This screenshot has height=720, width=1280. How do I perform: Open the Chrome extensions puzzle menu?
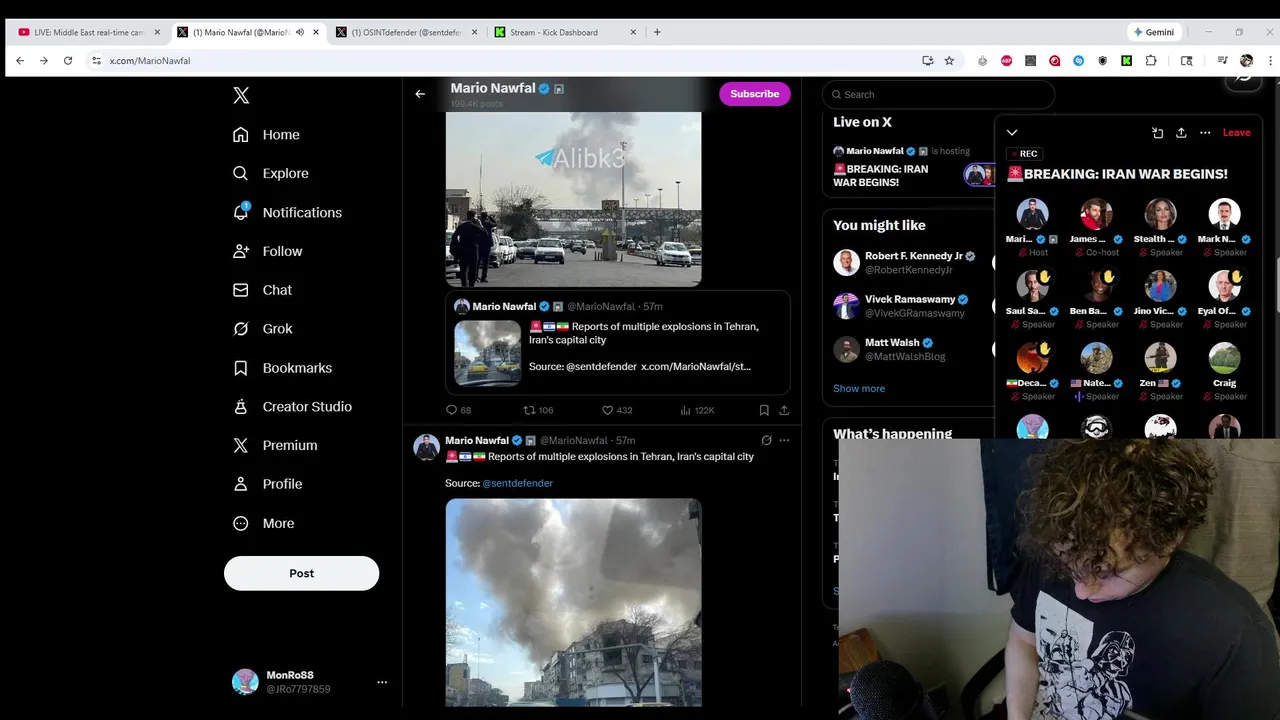click(x=1151, y=61)
